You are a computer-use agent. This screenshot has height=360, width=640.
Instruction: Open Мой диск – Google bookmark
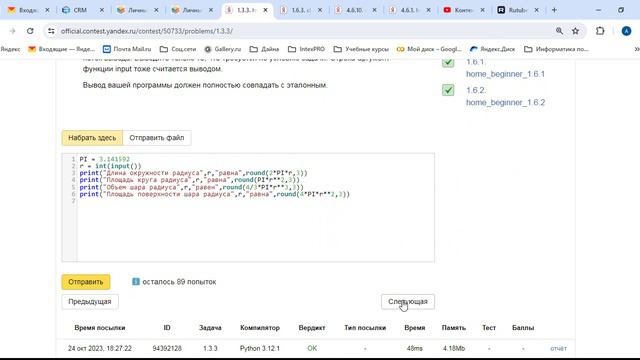[429, 49]
